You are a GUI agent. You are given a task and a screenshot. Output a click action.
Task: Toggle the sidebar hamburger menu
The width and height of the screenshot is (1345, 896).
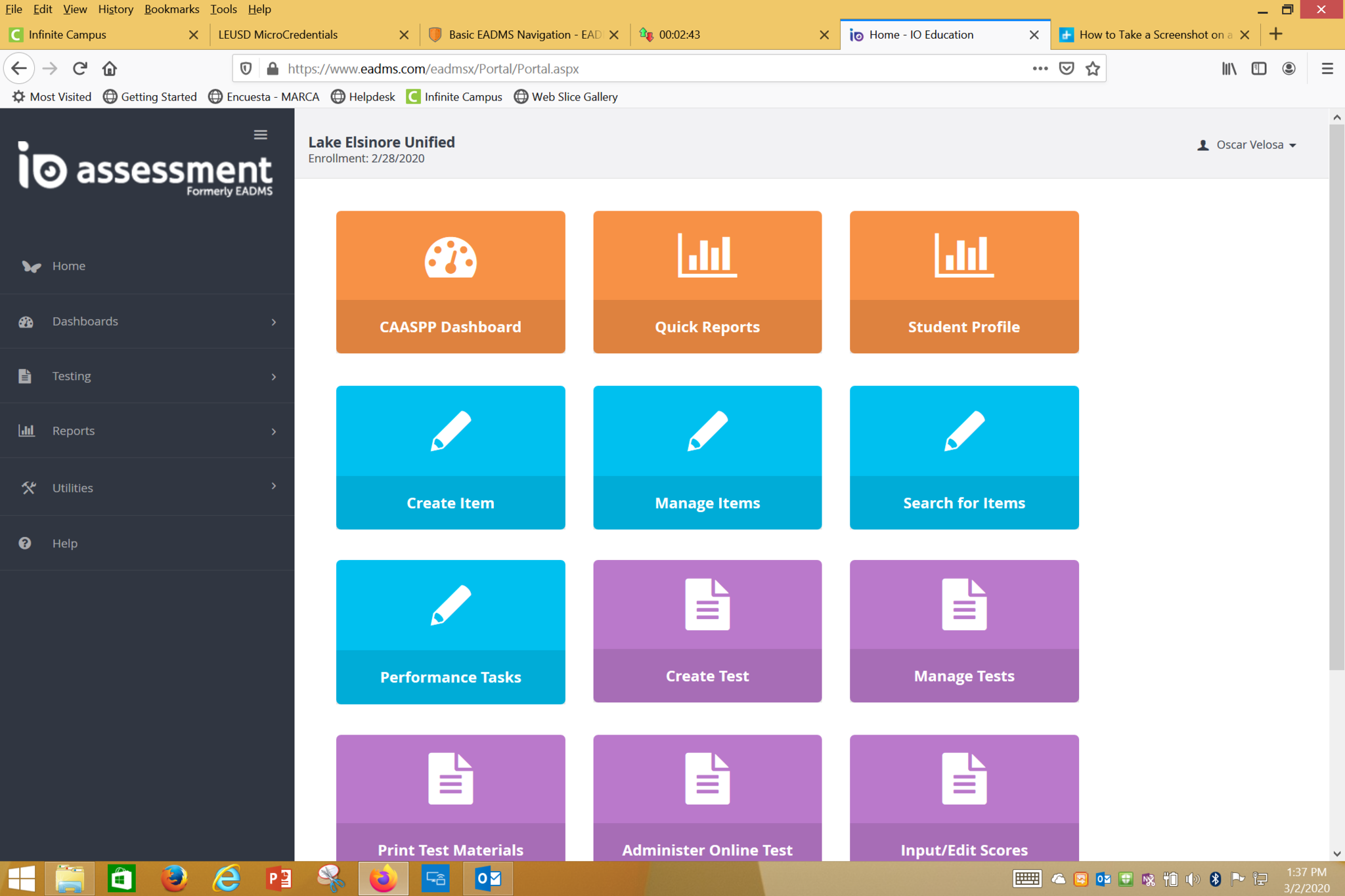coord(261,135)
